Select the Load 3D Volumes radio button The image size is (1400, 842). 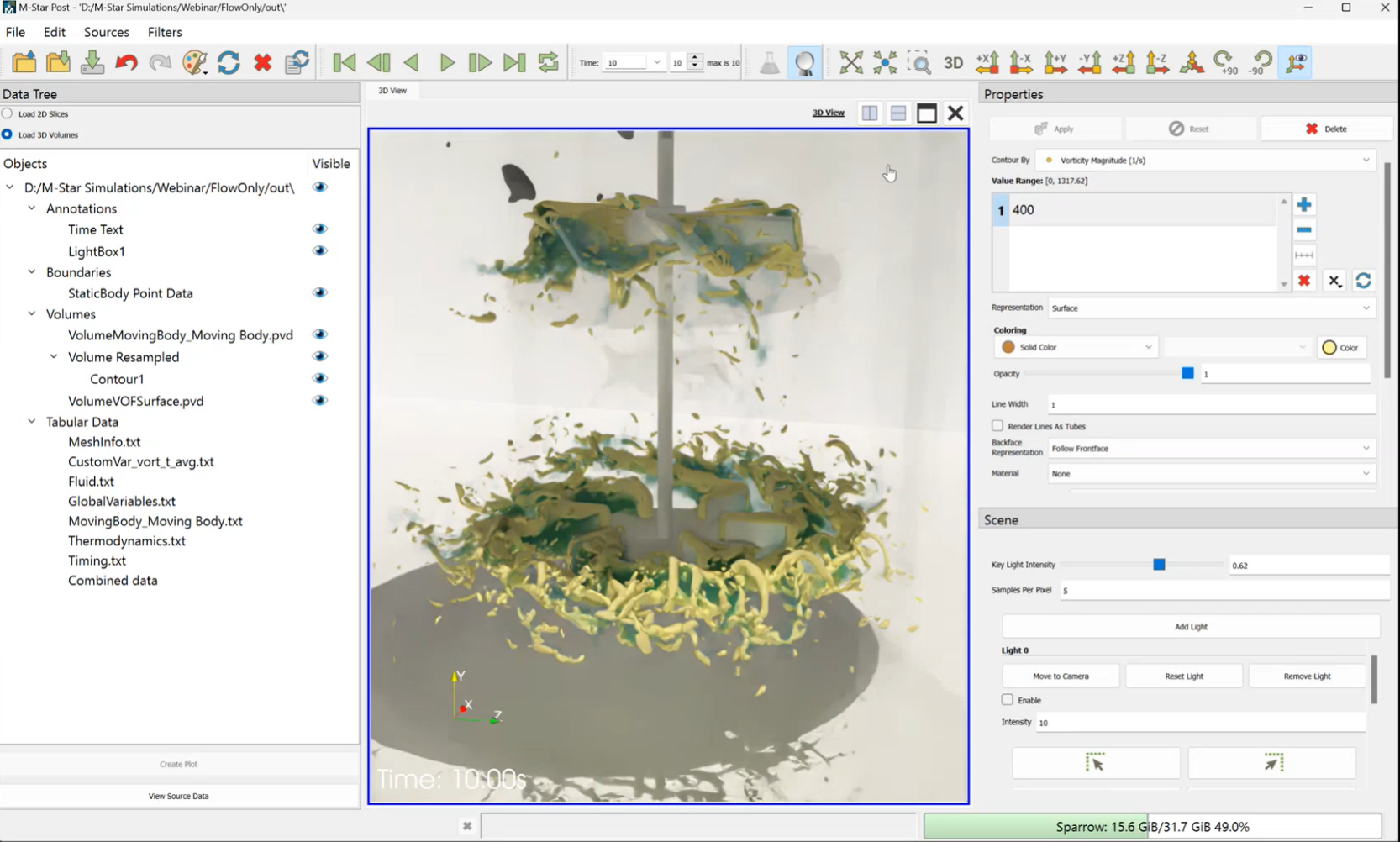point(8,134)
